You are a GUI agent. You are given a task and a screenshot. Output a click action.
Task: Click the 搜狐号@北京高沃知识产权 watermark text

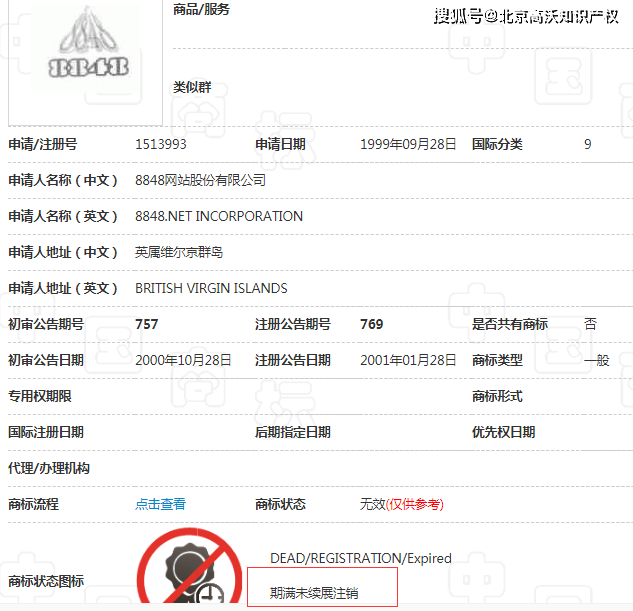pos(526,16)
